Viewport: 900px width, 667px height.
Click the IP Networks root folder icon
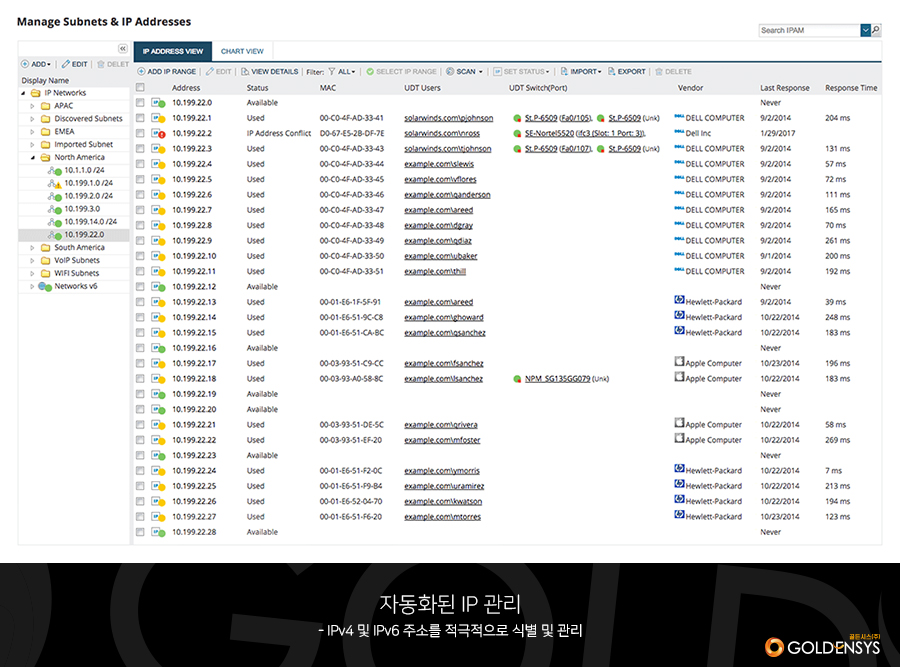click(36, 93)
